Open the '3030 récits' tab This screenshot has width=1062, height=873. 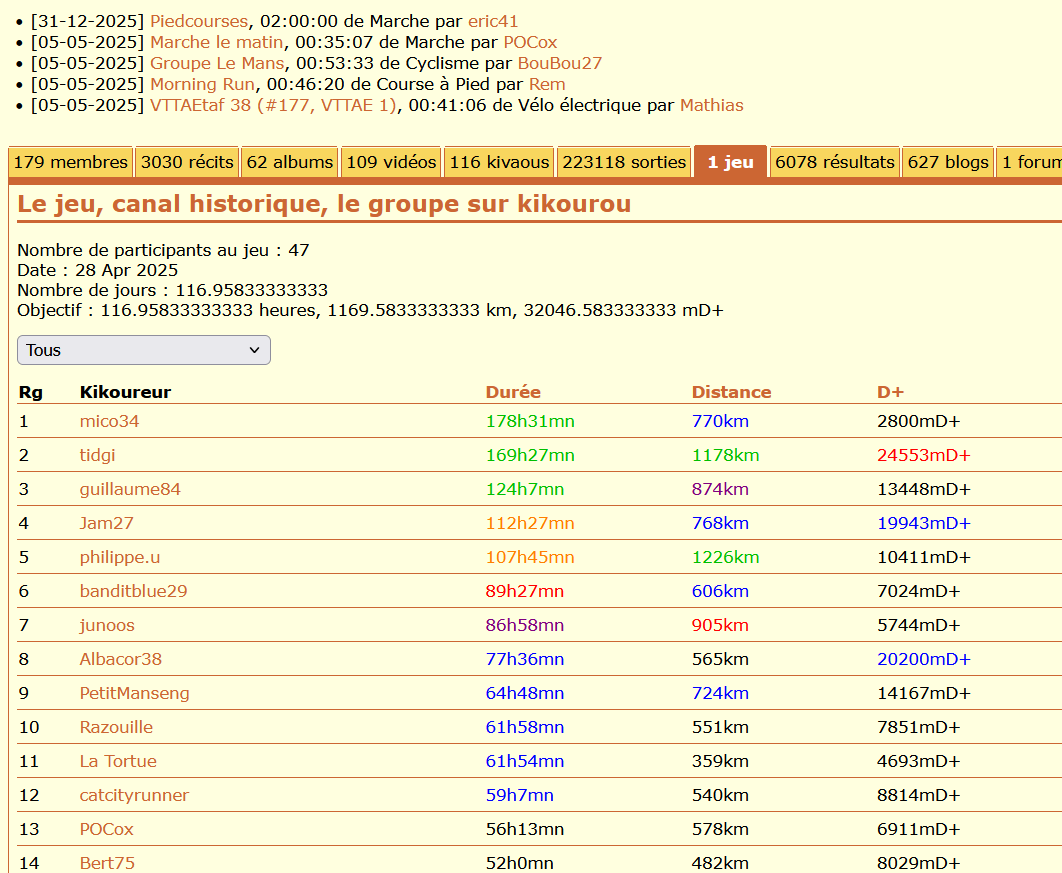187,162
